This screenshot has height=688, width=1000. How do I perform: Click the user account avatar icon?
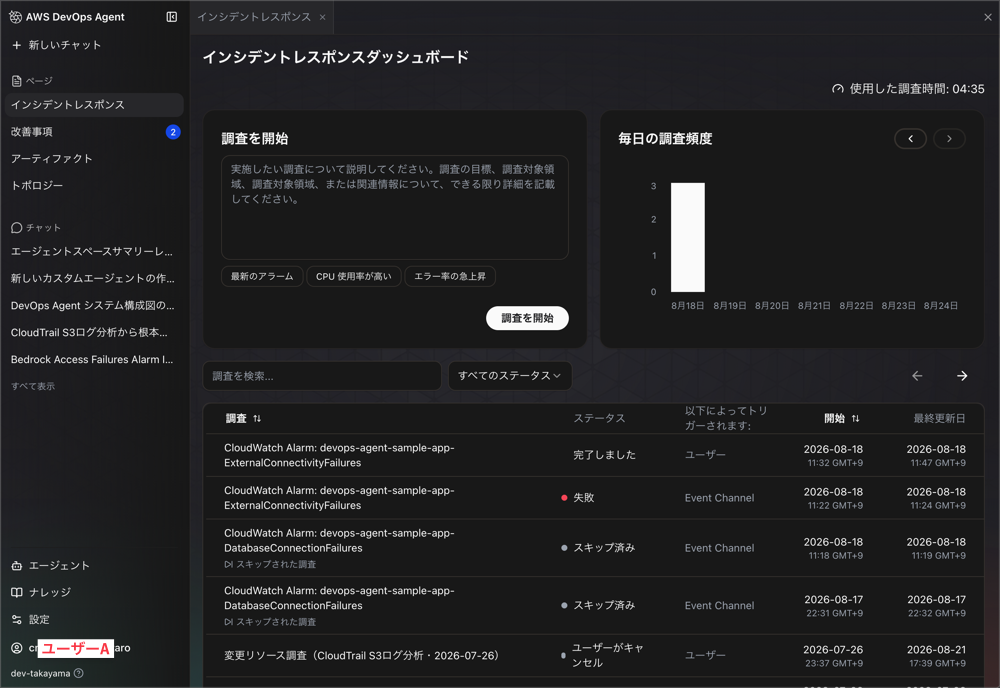pyautogui.click(x=17, y=648)
